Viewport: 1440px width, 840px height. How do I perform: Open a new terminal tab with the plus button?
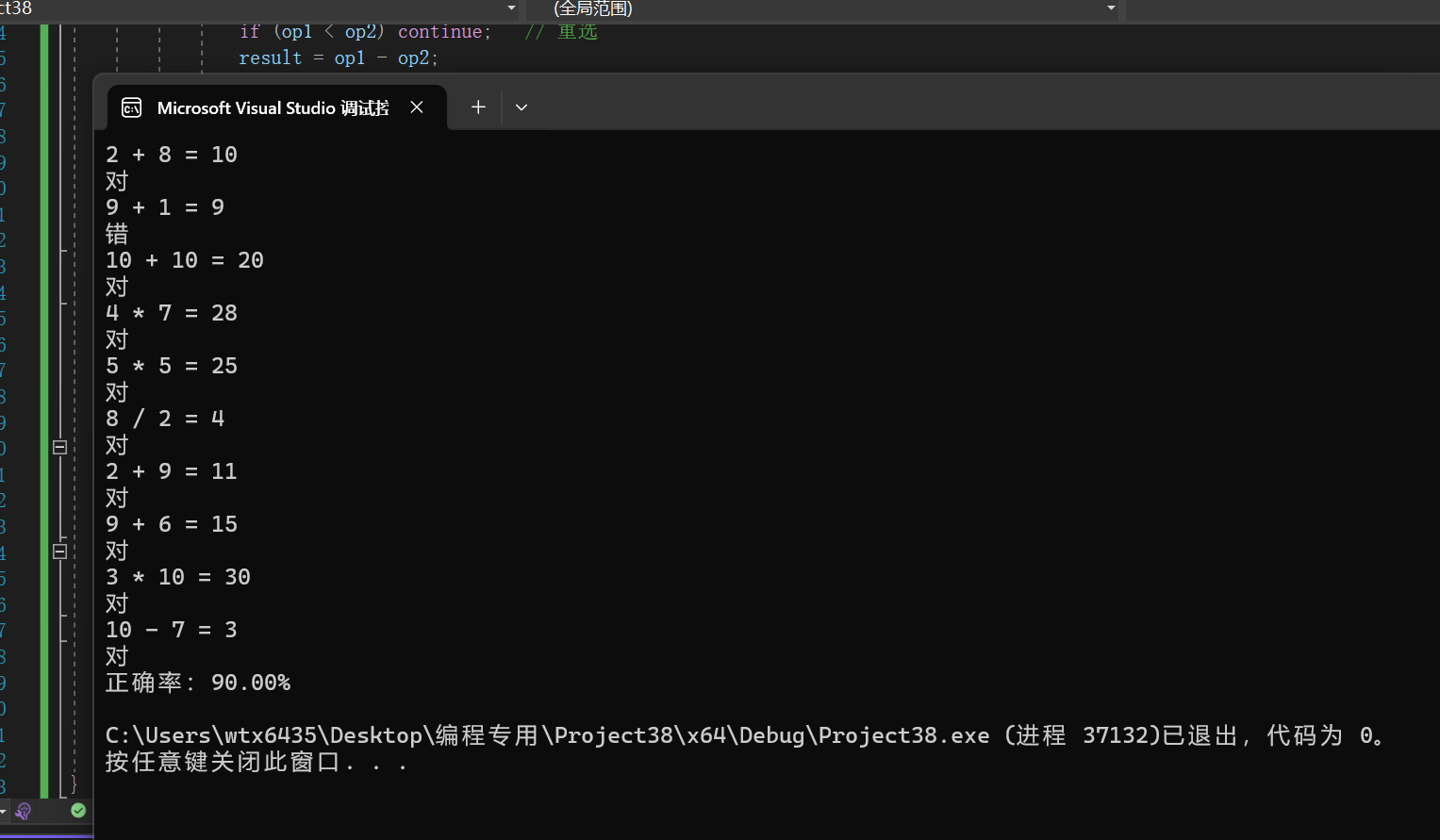click(x=478, y=107)
